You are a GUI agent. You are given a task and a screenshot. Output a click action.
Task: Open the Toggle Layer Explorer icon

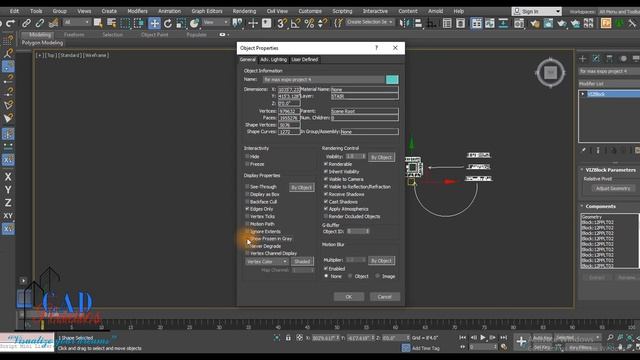coord(460,23)
